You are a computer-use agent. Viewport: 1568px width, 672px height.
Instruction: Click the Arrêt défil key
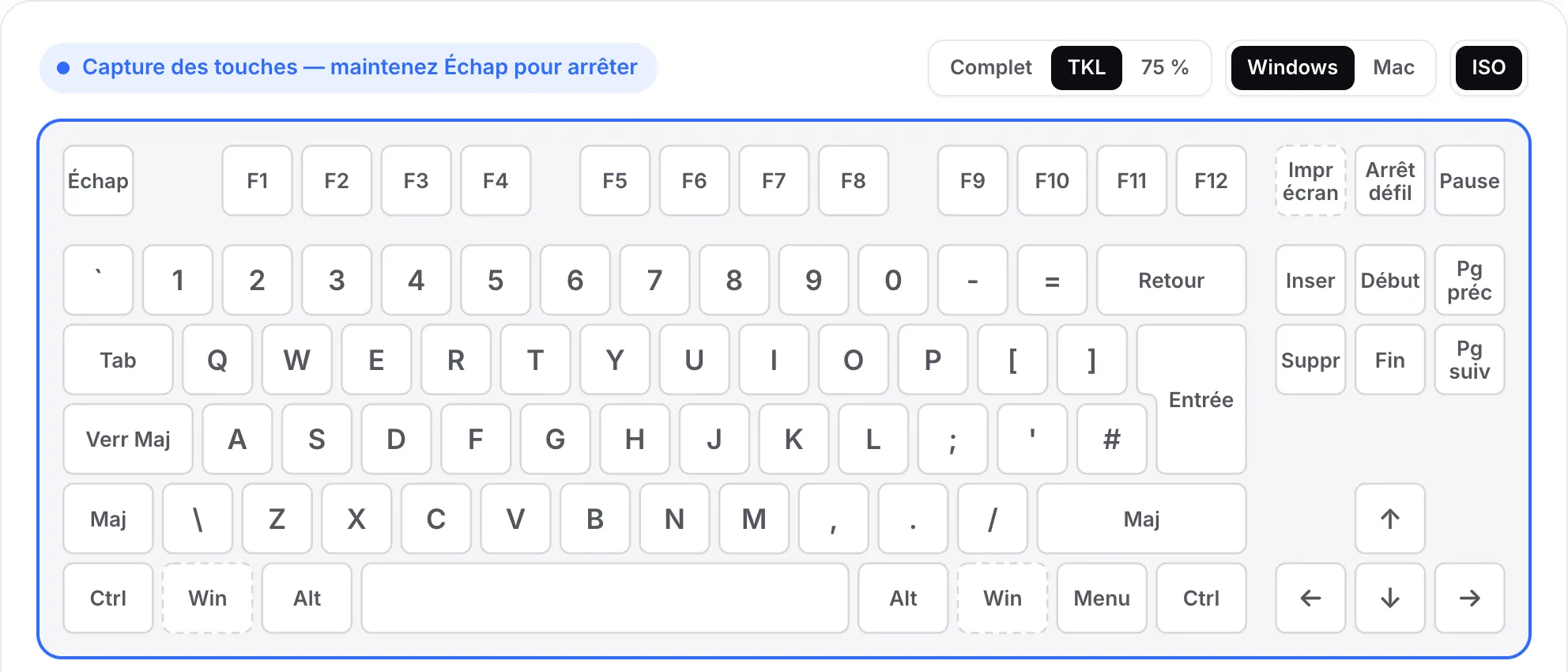(x=1389, y=180)
